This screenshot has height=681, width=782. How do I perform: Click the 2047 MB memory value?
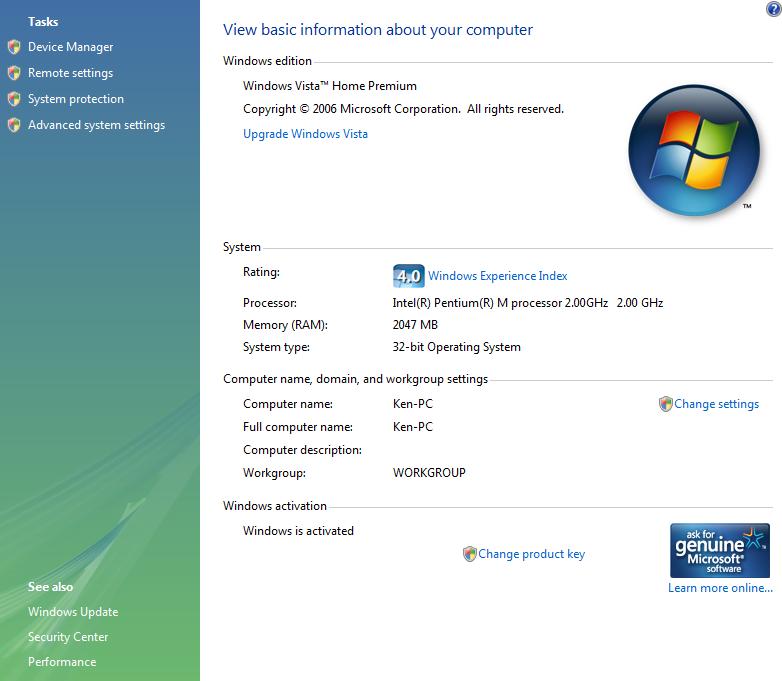coord(415,325)
